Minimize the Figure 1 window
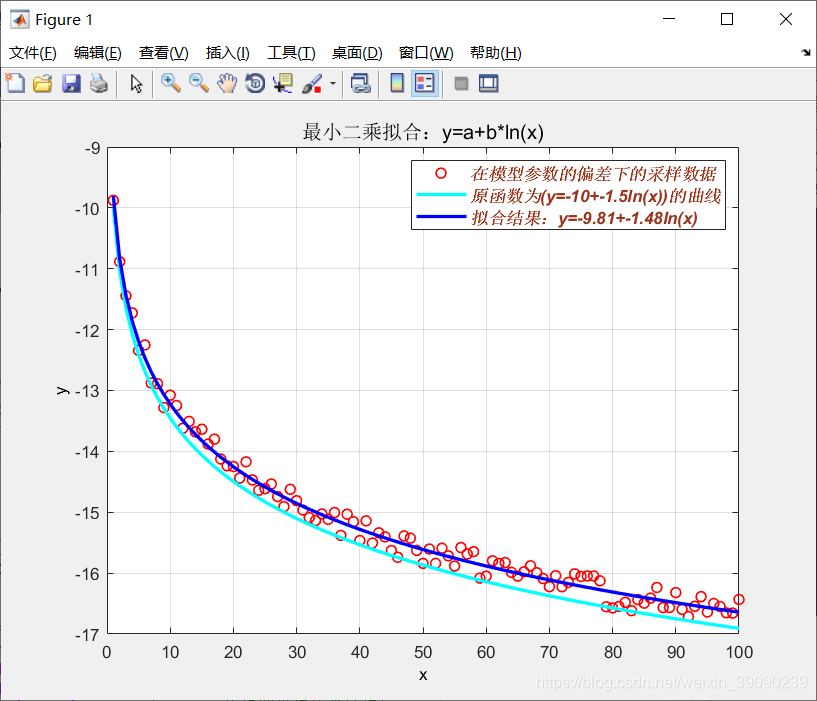 (669, 19)
